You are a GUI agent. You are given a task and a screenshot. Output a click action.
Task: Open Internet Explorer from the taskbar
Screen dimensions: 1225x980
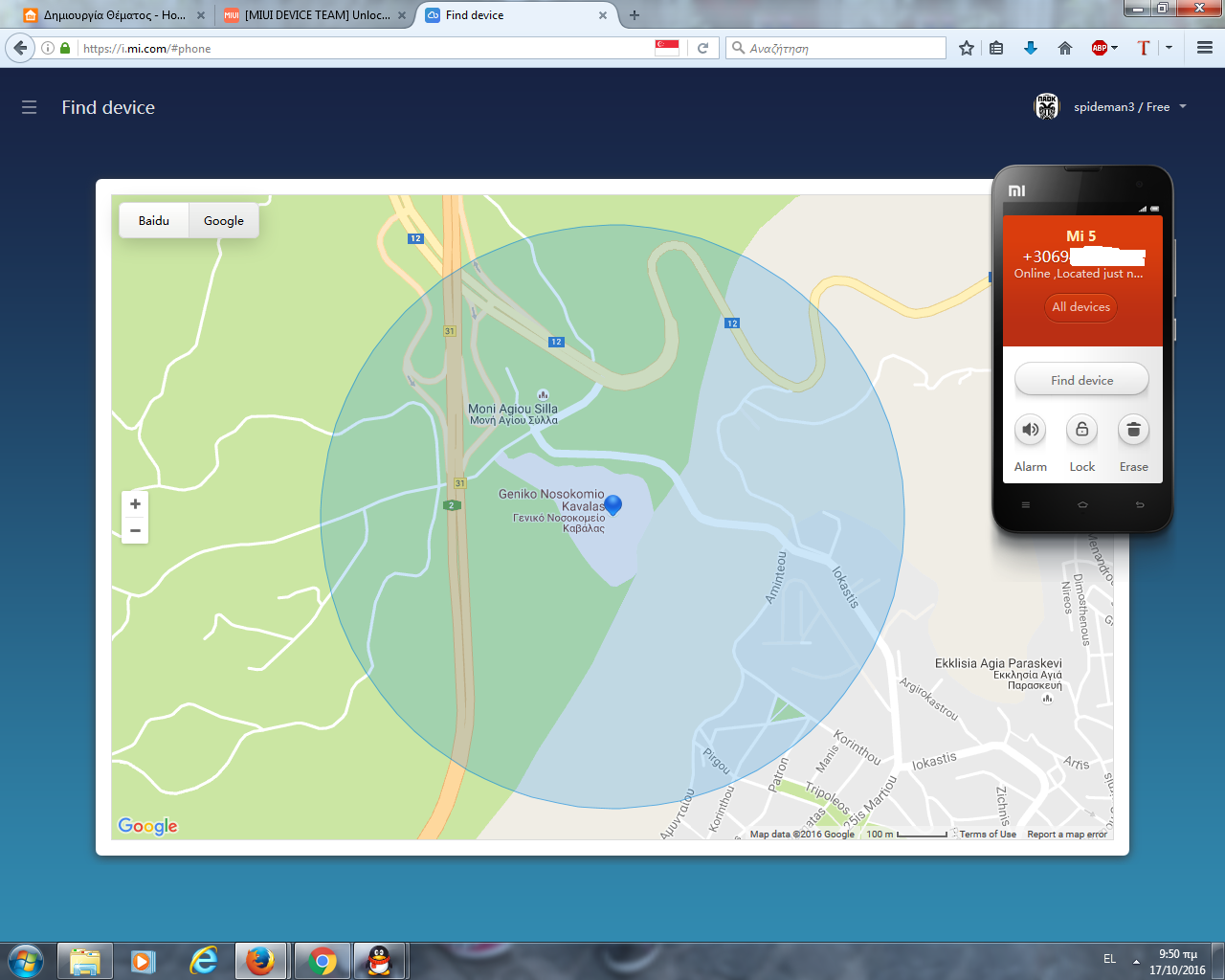[203, 961]
